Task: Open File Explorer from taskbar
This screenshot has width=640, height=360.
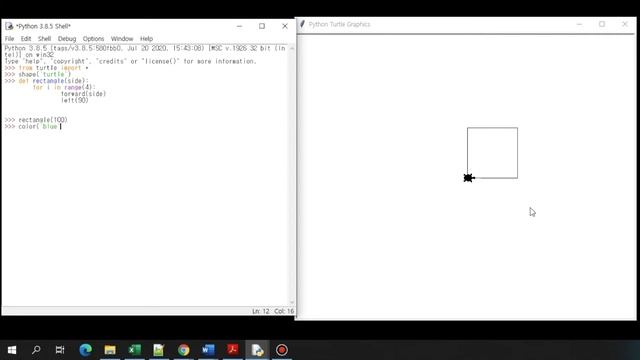Action: (x=110, y=350)
